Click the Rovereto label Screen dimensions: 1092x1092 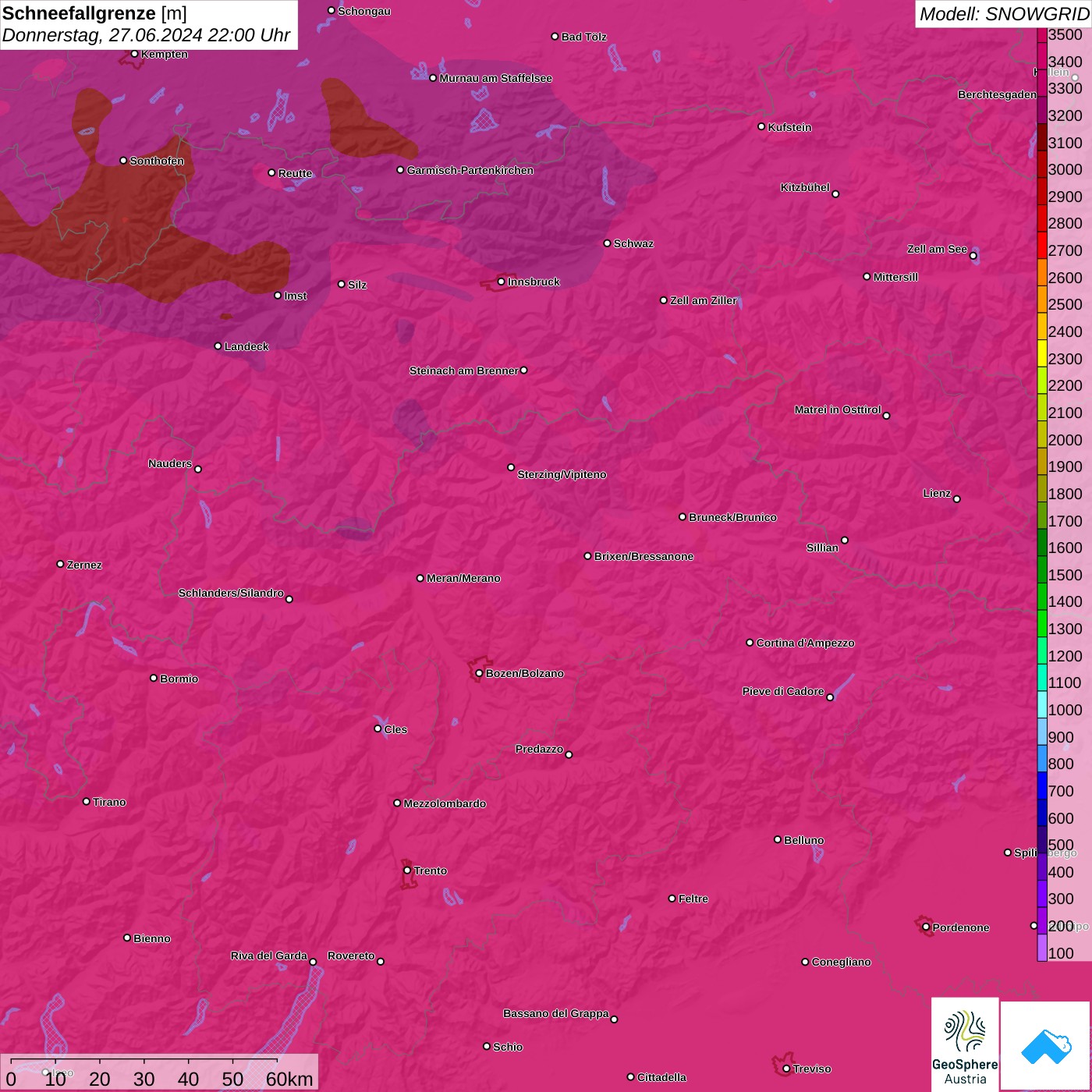[351, 955]
